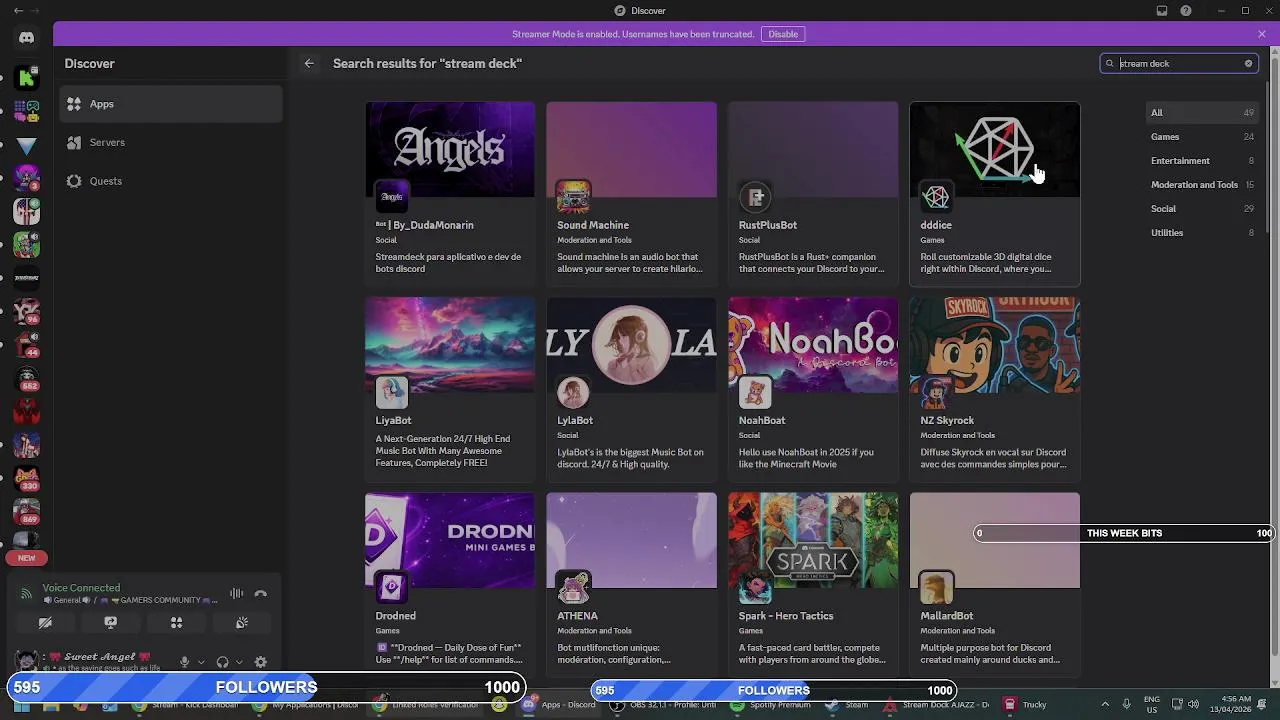Open the Discord inbox icon in title bar
Screen dimensions: 1280x720
coord(1162,11)
